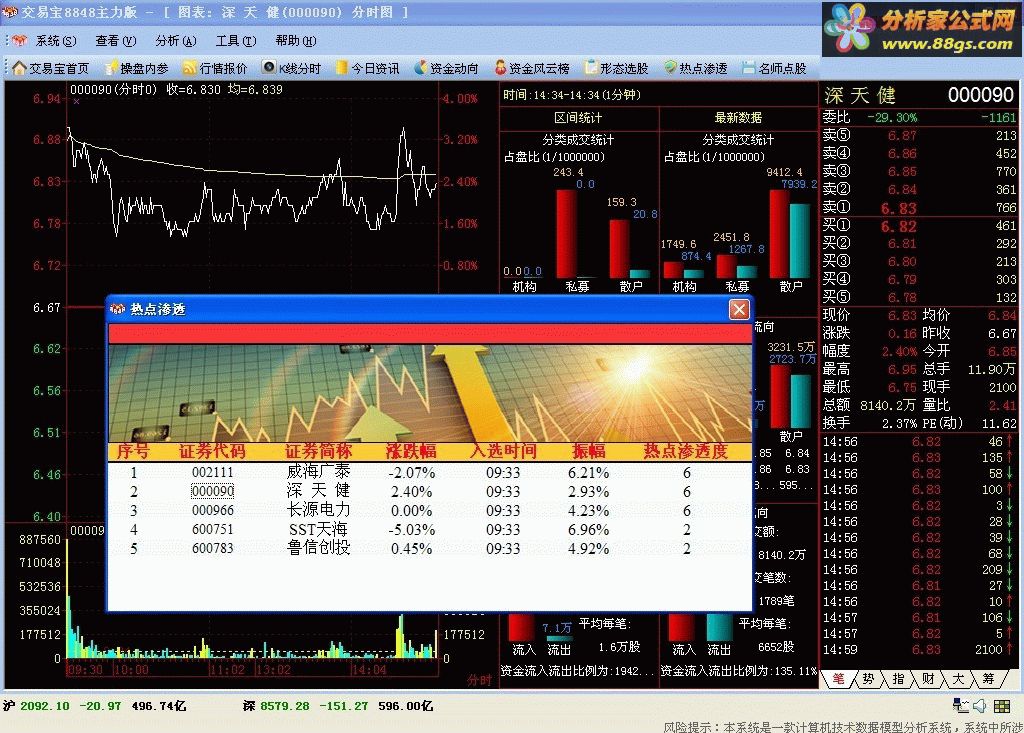The height and width of the screenshot is (733, 1024).
Task: Switch to the 财 tab
Action: coord(928,679)
